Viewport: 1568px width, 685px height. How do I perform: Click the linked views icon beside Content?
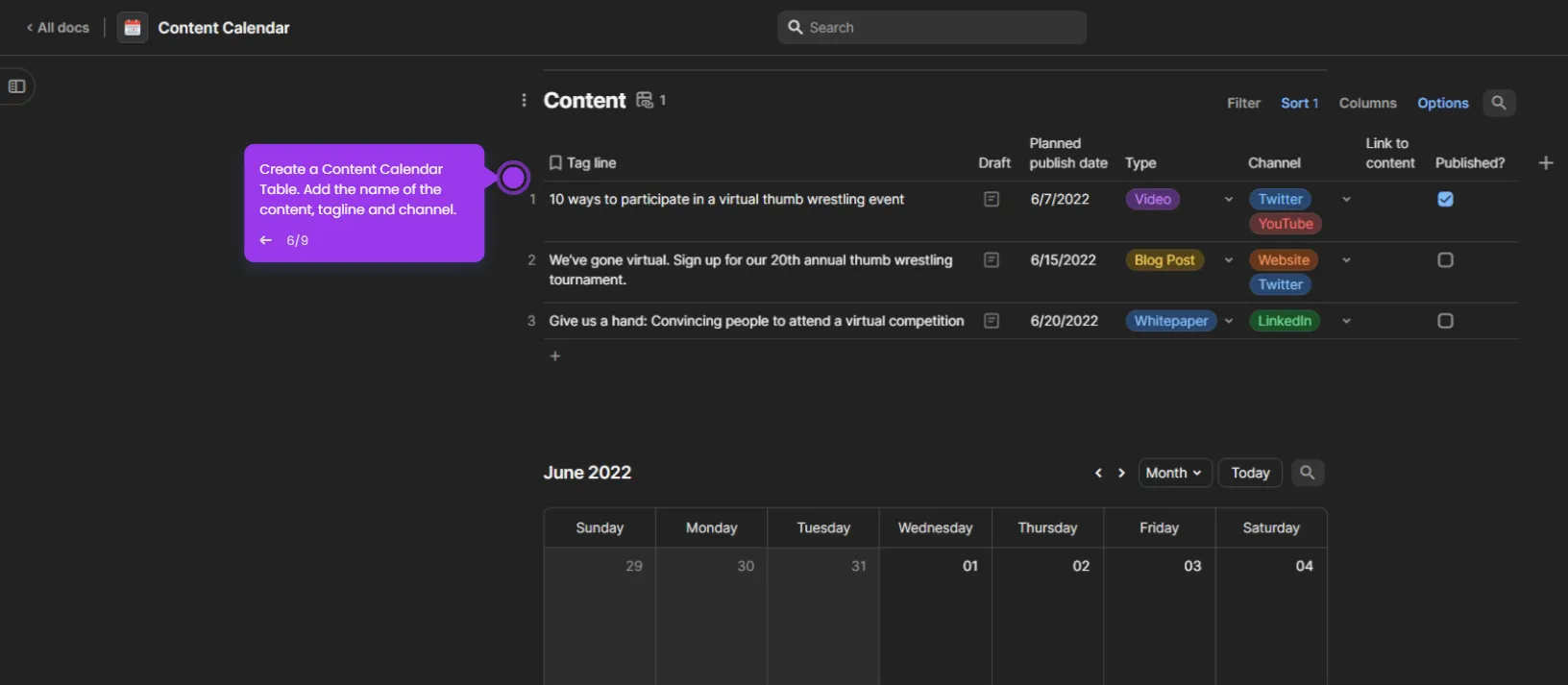645,100
